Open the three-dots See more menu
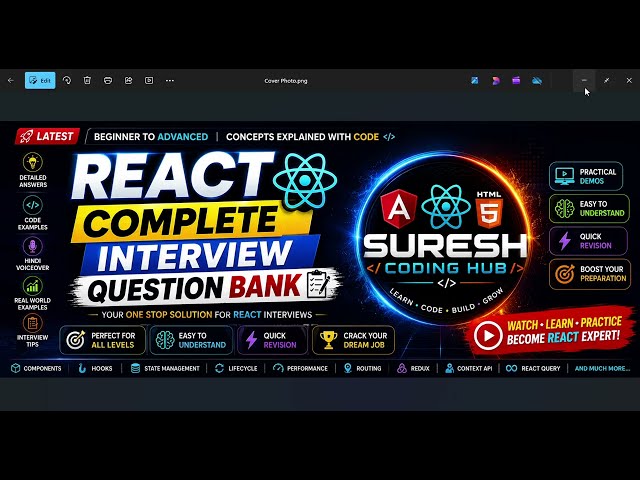The image size is (640, 480). [170, 80]
